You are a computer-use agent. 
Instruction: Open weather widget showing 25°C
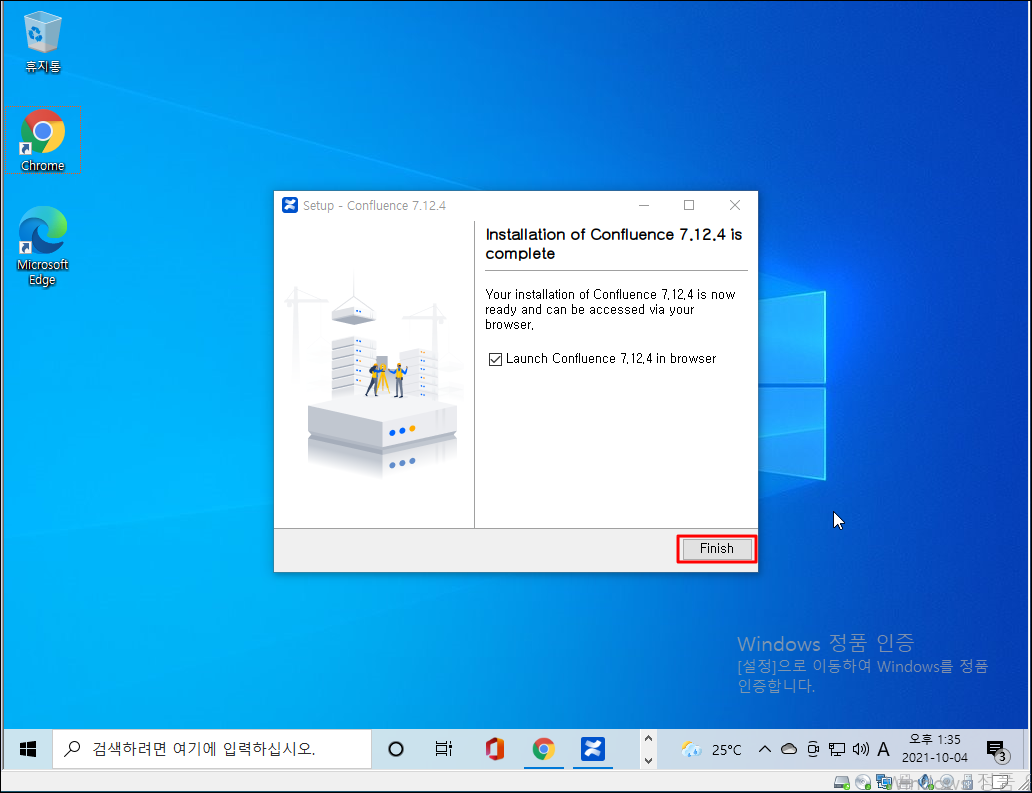coord(711,749)
